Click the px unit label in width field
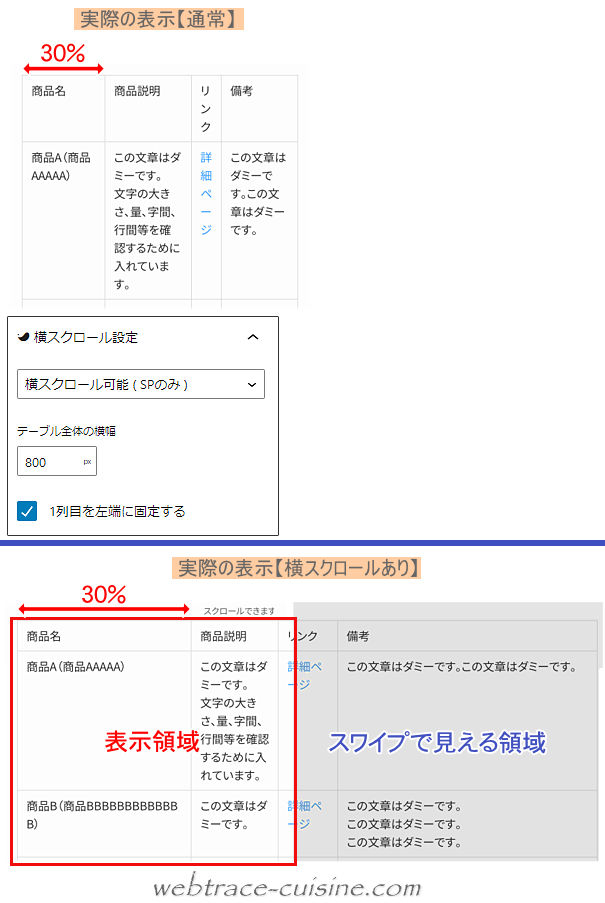 pyautogui.click(x=87, y=462)
